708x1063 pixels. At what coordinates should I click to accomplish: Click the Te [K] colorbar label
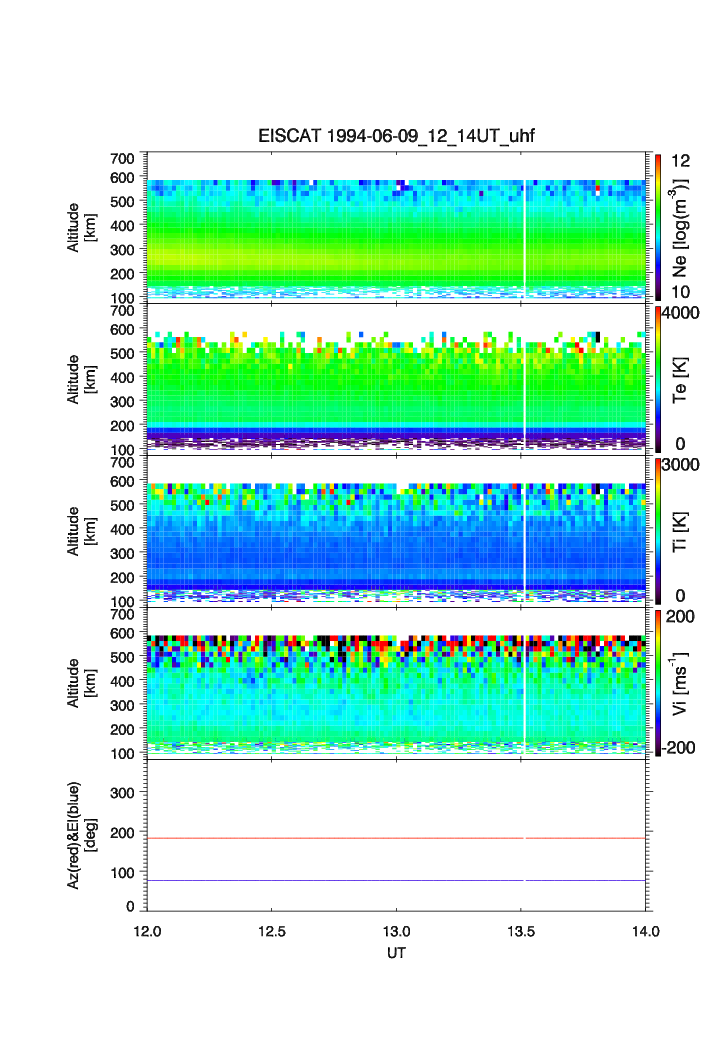(x=681, y=380)
